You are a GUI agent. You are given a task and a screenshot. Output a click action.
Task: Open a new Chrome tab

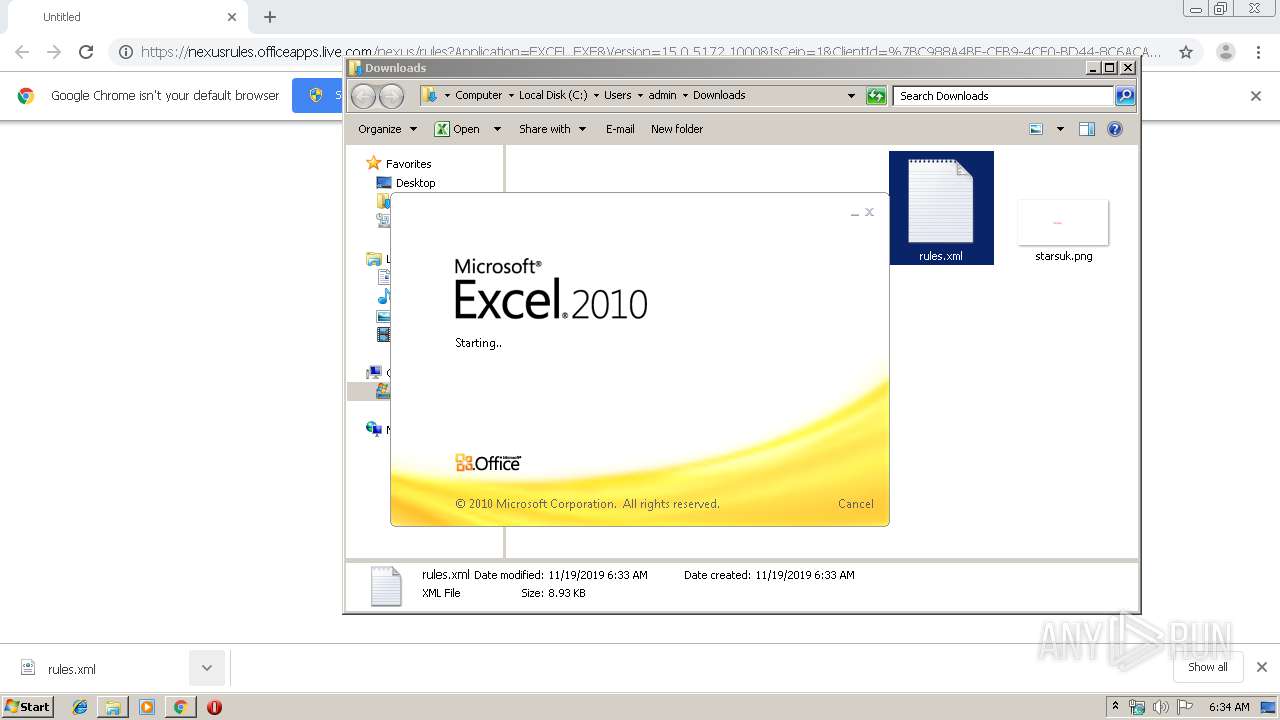coord(270,17)
